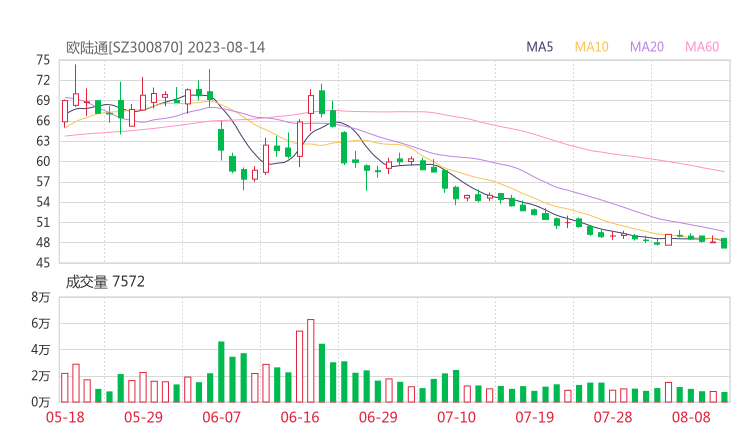Click the 07-10 date axis label
This screenshot has height=440, width=740.
[456, 417]
